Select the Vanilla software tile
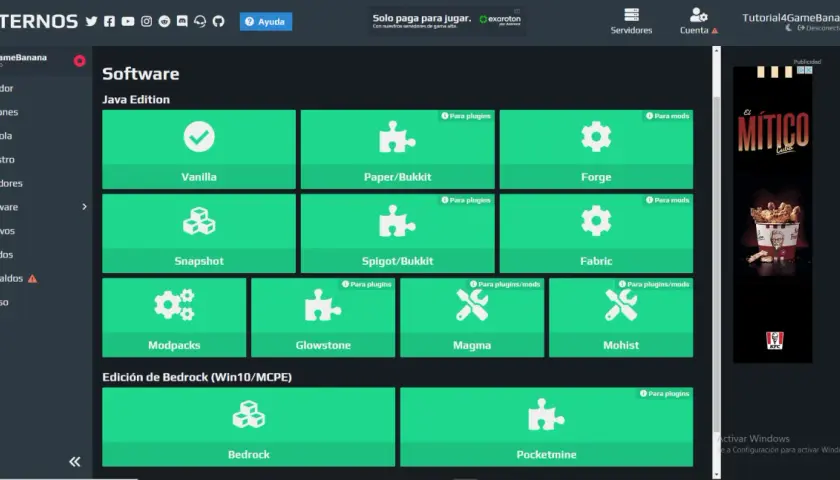840x480 pixels. tap(199, 149)
